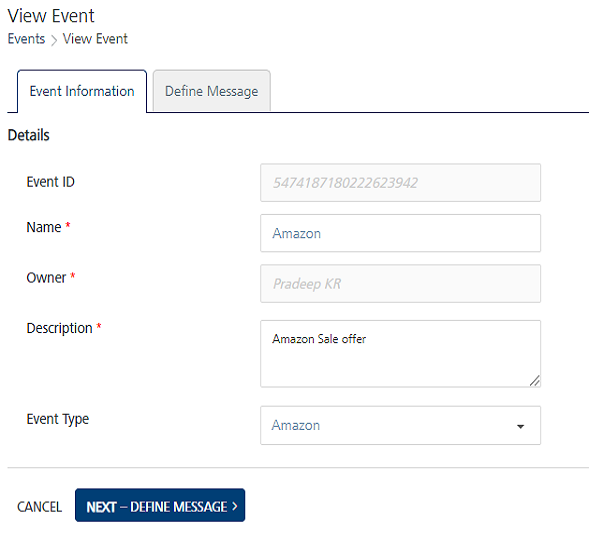Open the Event Type dropdown
The width and height of the screenshot is (589, 551).
400,425
